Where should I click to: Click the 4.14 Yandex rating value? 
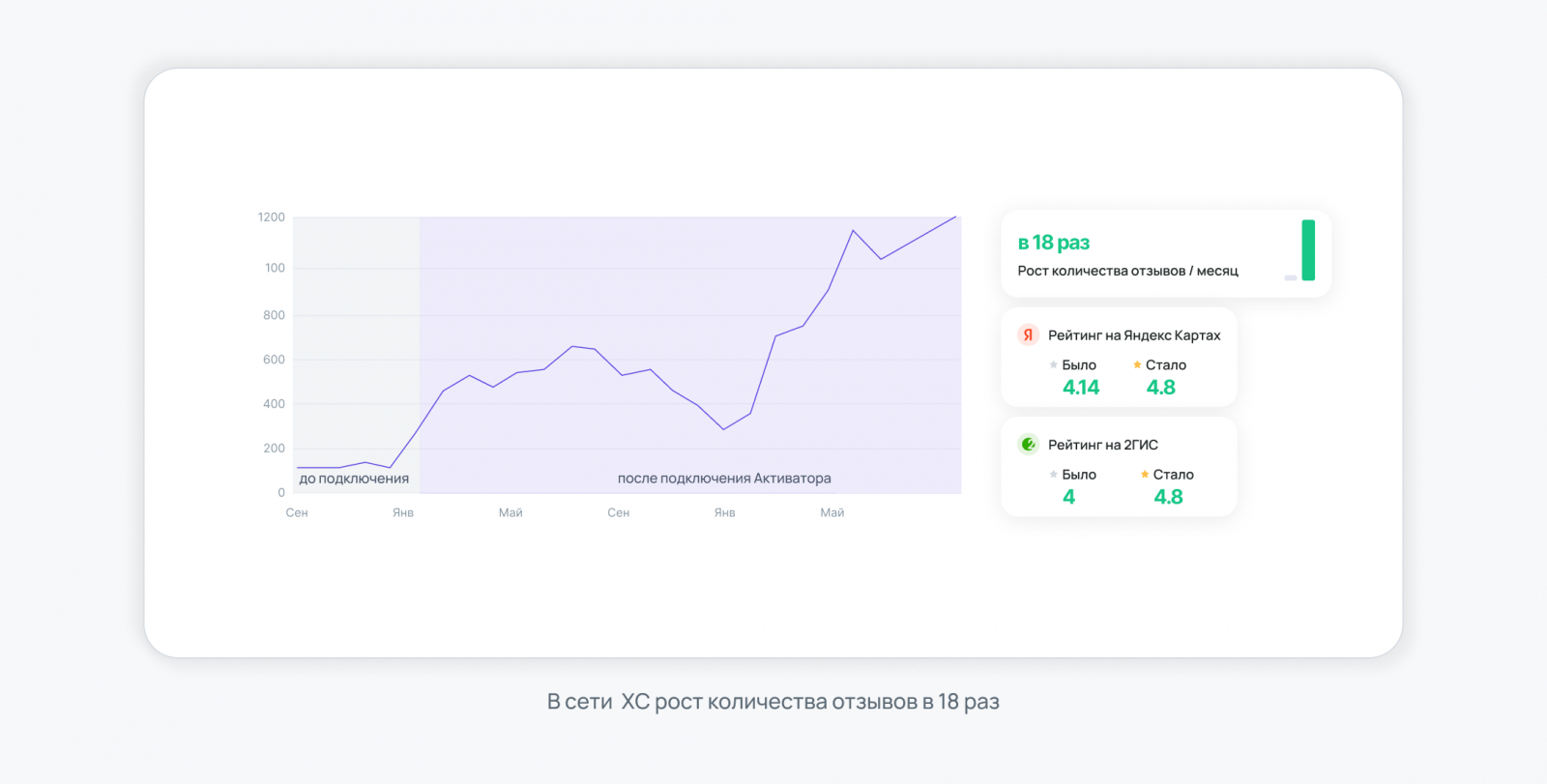click(1081, 388)
